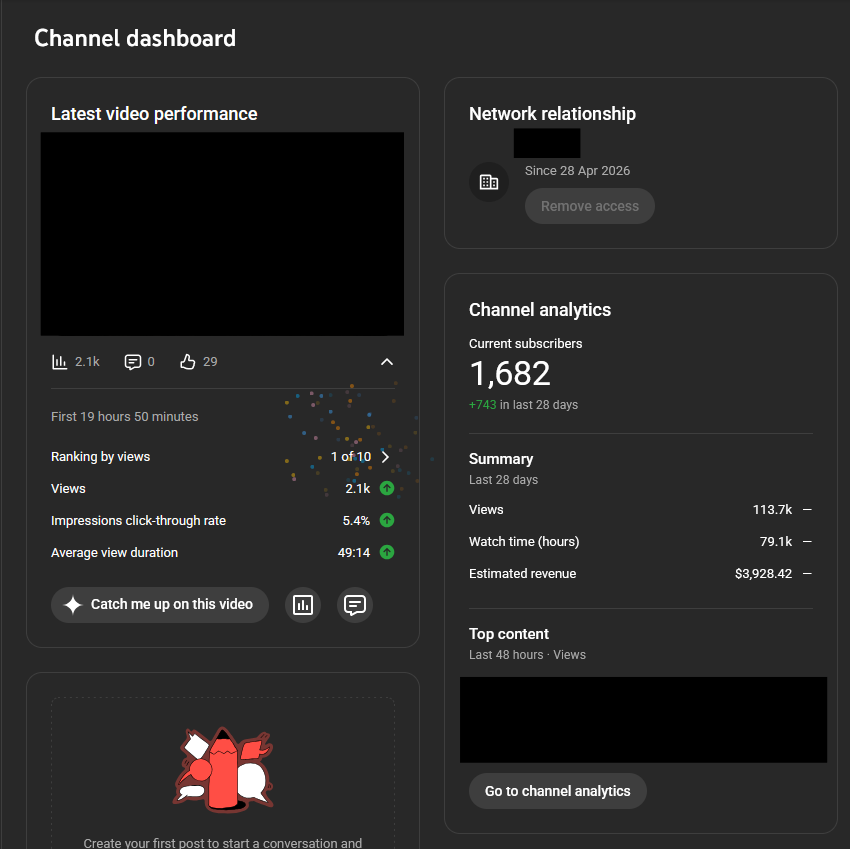
Task: Click the views bar icon showing 2.1k
Action: 59,362
